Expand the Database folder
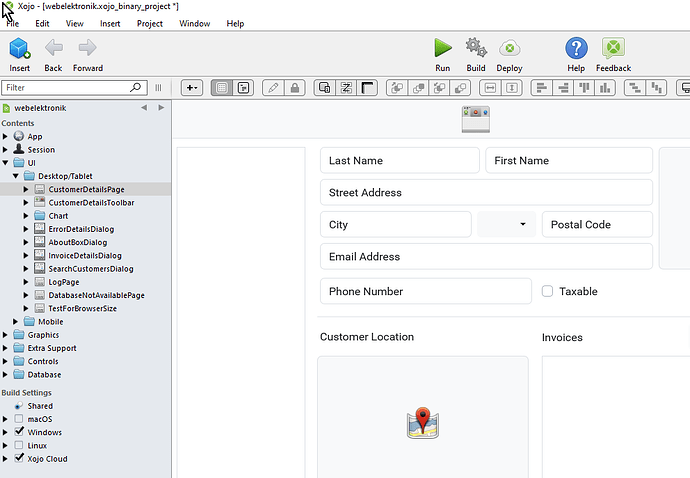Viewport: 690px width, 478px height. pos(5,375)
